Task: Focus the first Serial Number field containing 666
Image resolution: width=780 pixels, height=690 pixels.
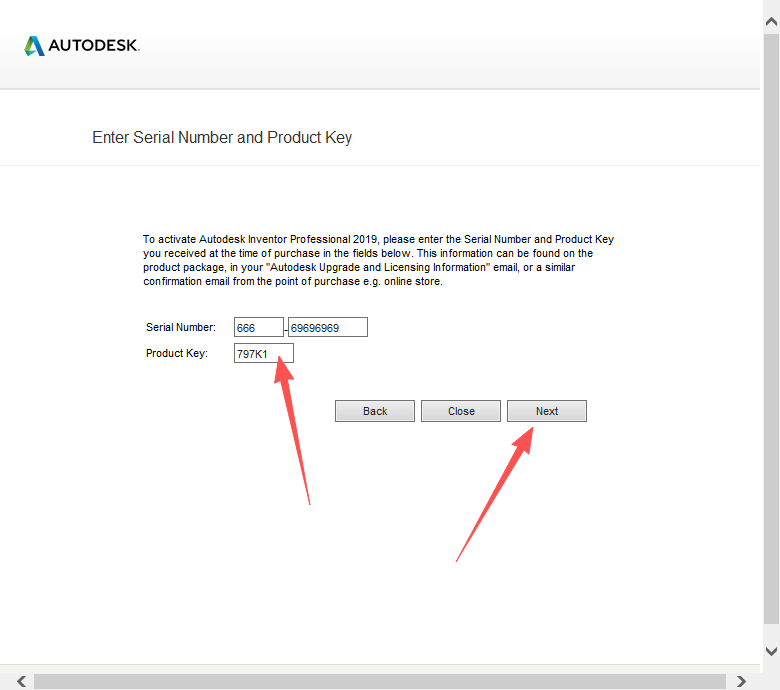Action: click(259, 327)
